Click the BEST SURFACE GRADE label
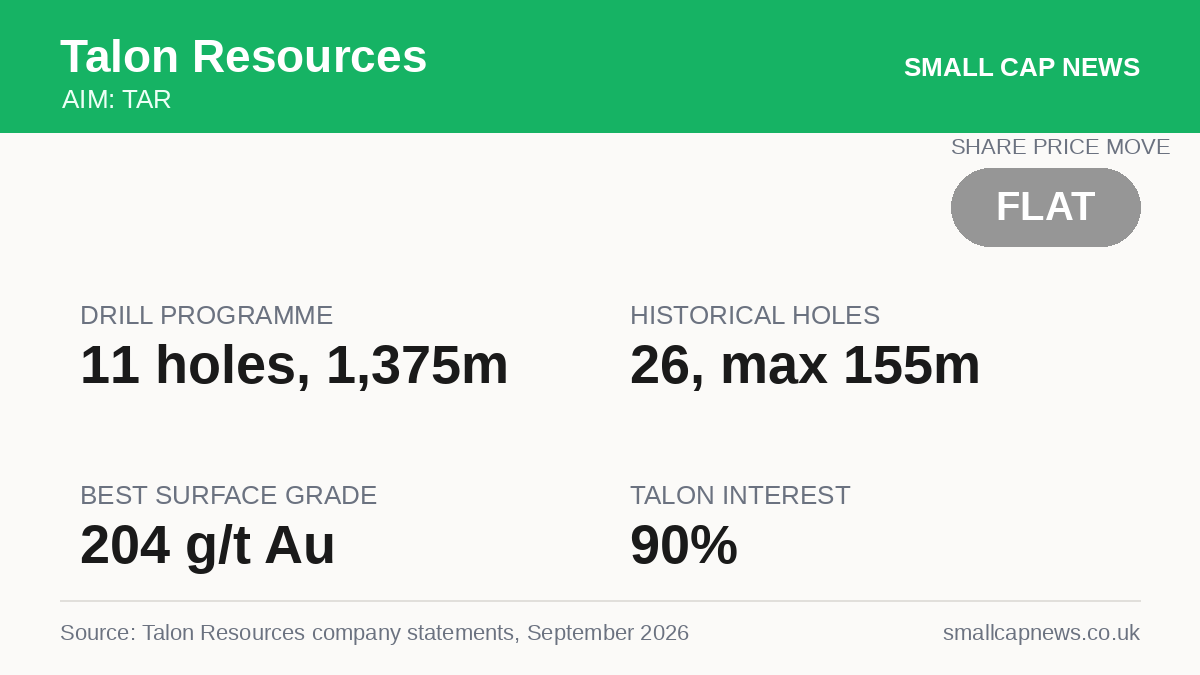This screenshot has height=675, width=1200. 229,496
